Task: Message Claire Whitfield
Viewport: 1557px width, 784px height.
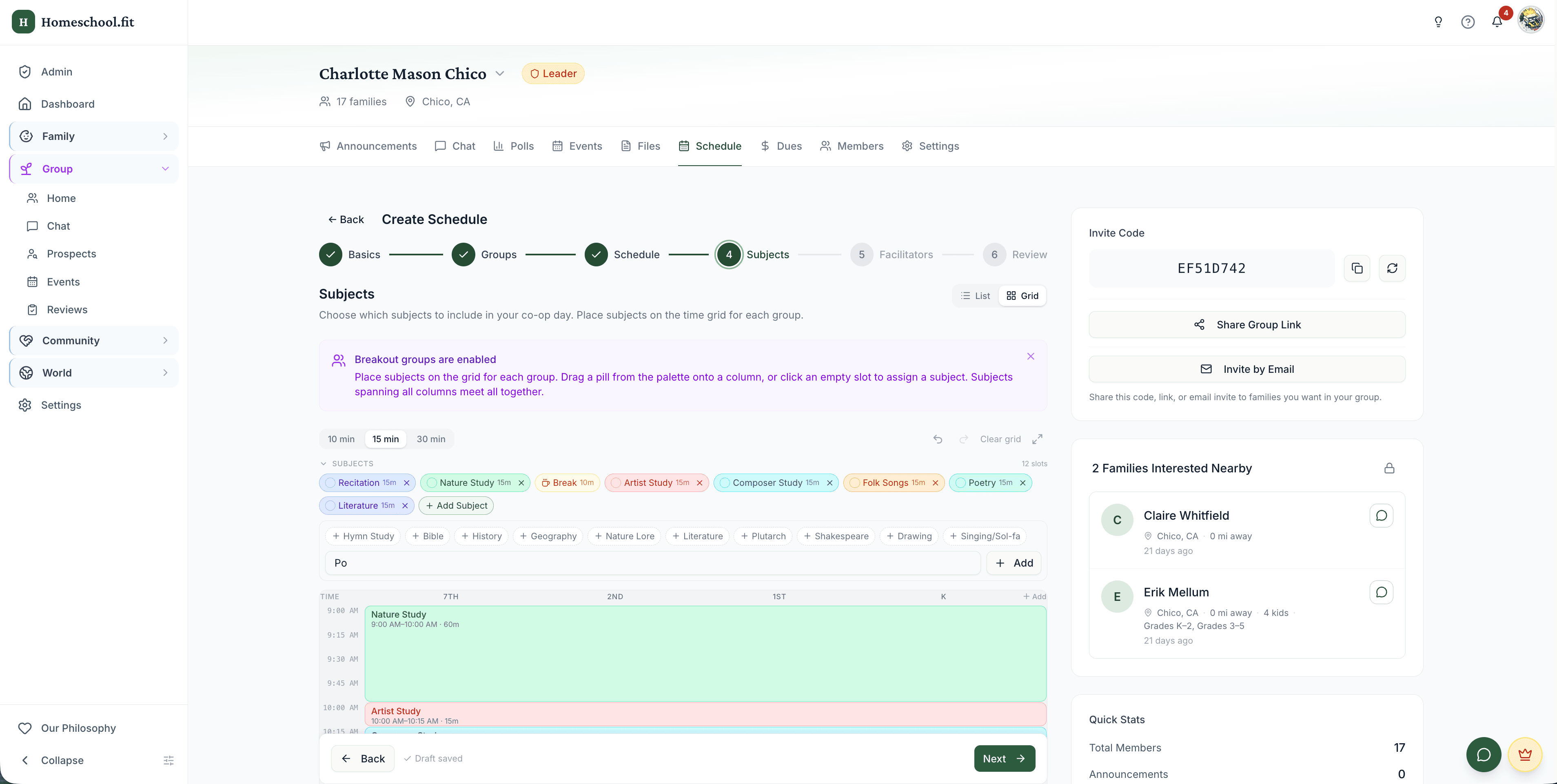Action: click(1381, 516)
